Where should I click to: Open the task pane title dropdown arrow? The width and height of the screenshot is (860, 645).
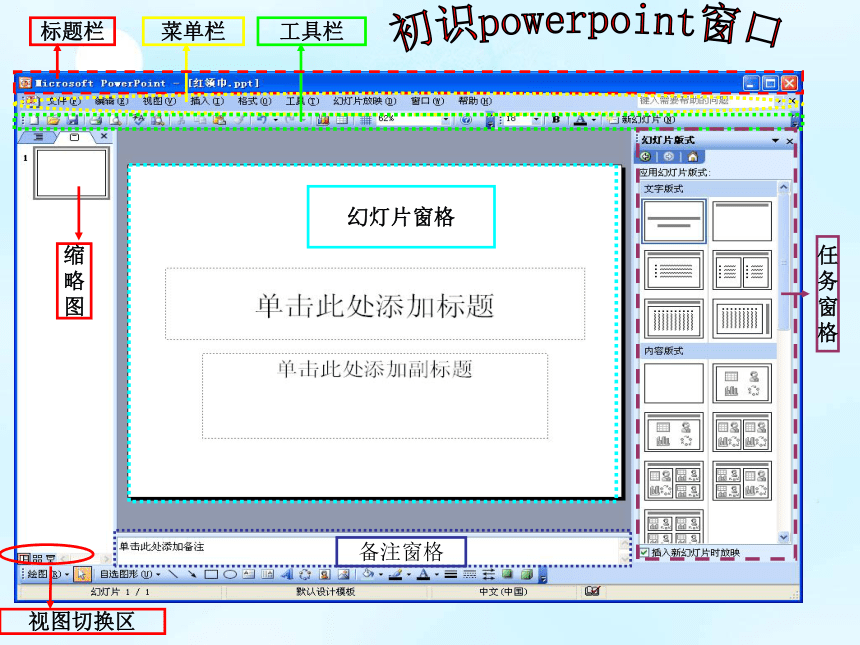click(x=775, y=141)
